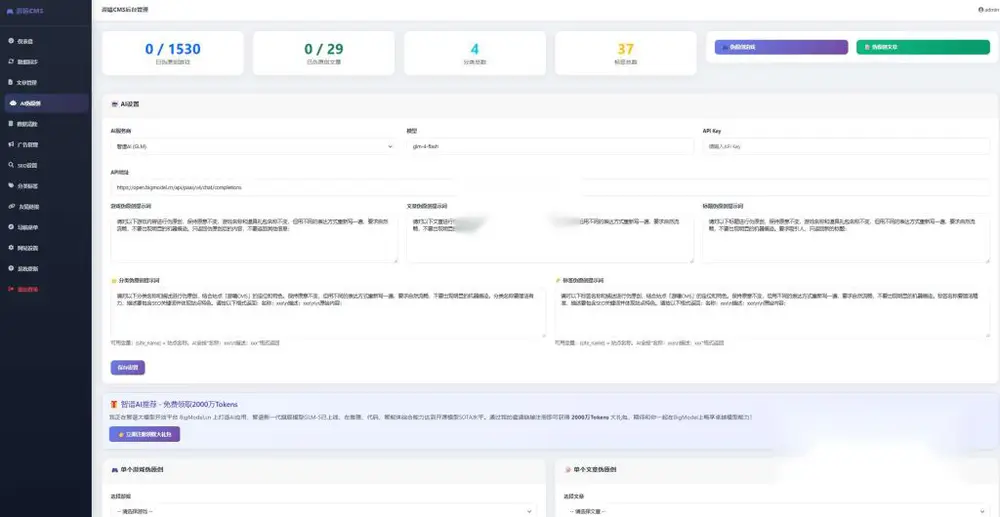Viewport: 1000px width, 517px height.
Task: Expand the AI provider dropdown
Action: point(253,146)
